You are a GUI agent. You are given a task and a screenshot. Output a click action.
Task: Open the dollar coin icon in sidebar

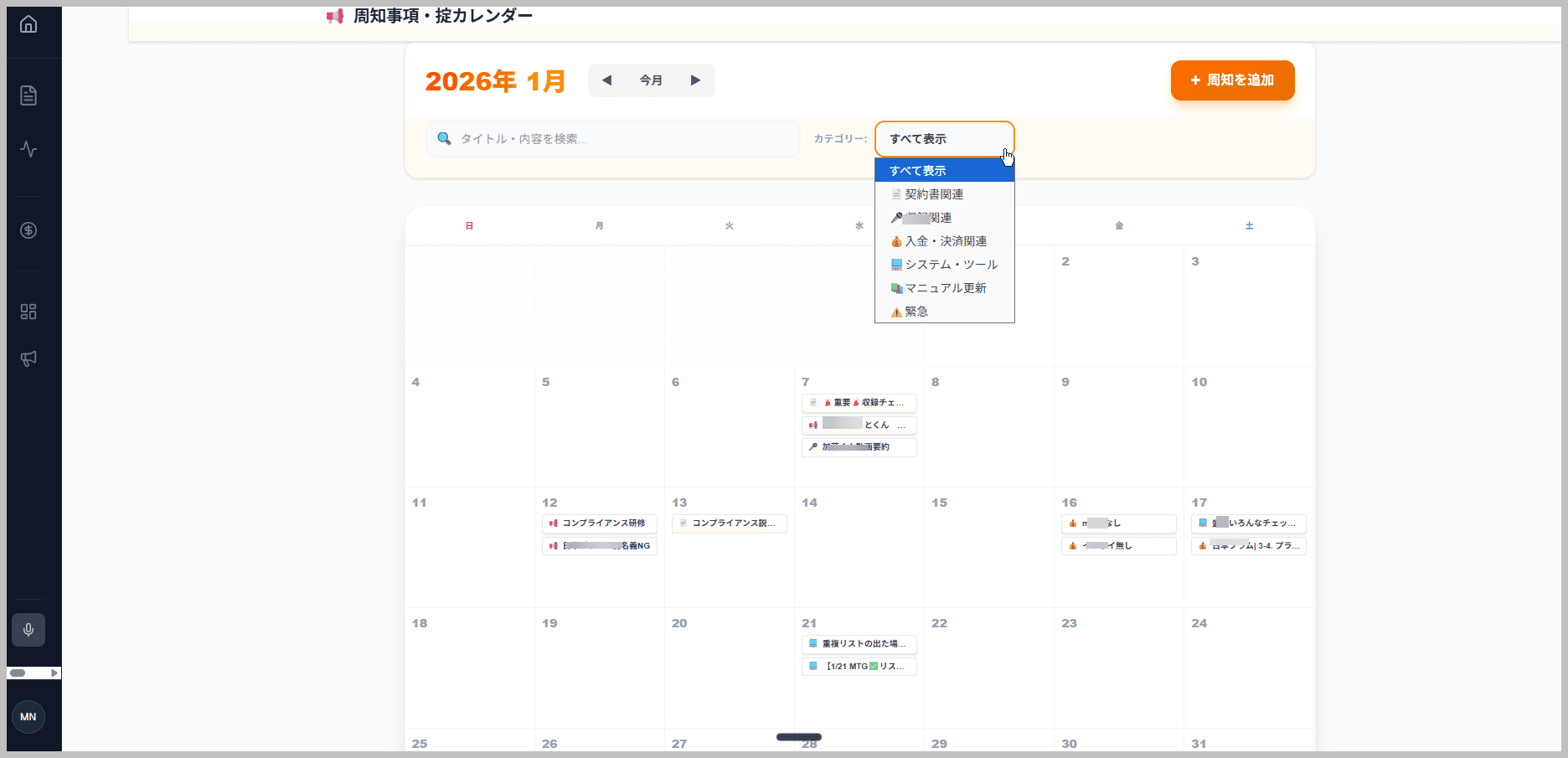point(28,230)
